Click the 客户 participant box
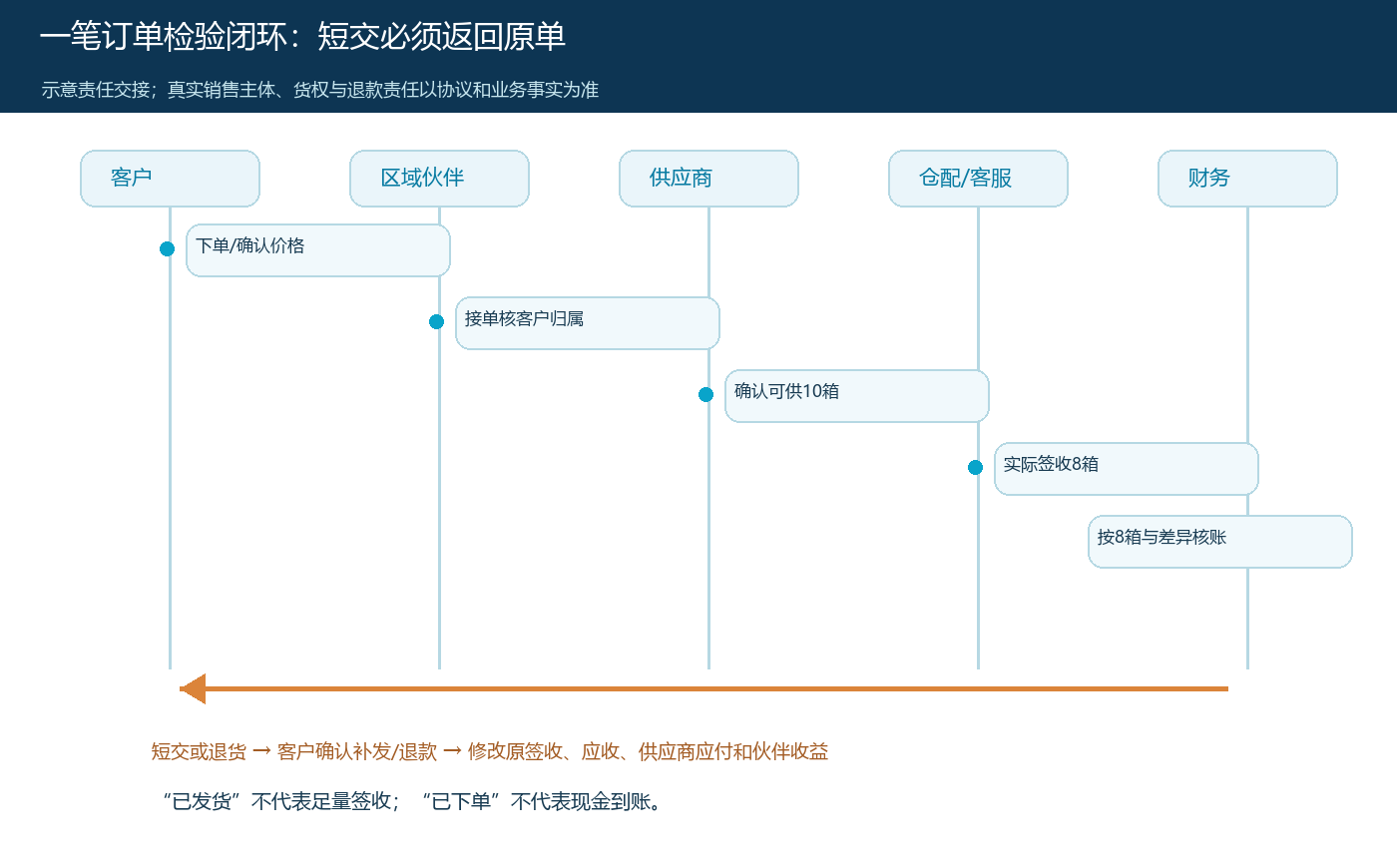The image size is (1397, 868). 170,179
